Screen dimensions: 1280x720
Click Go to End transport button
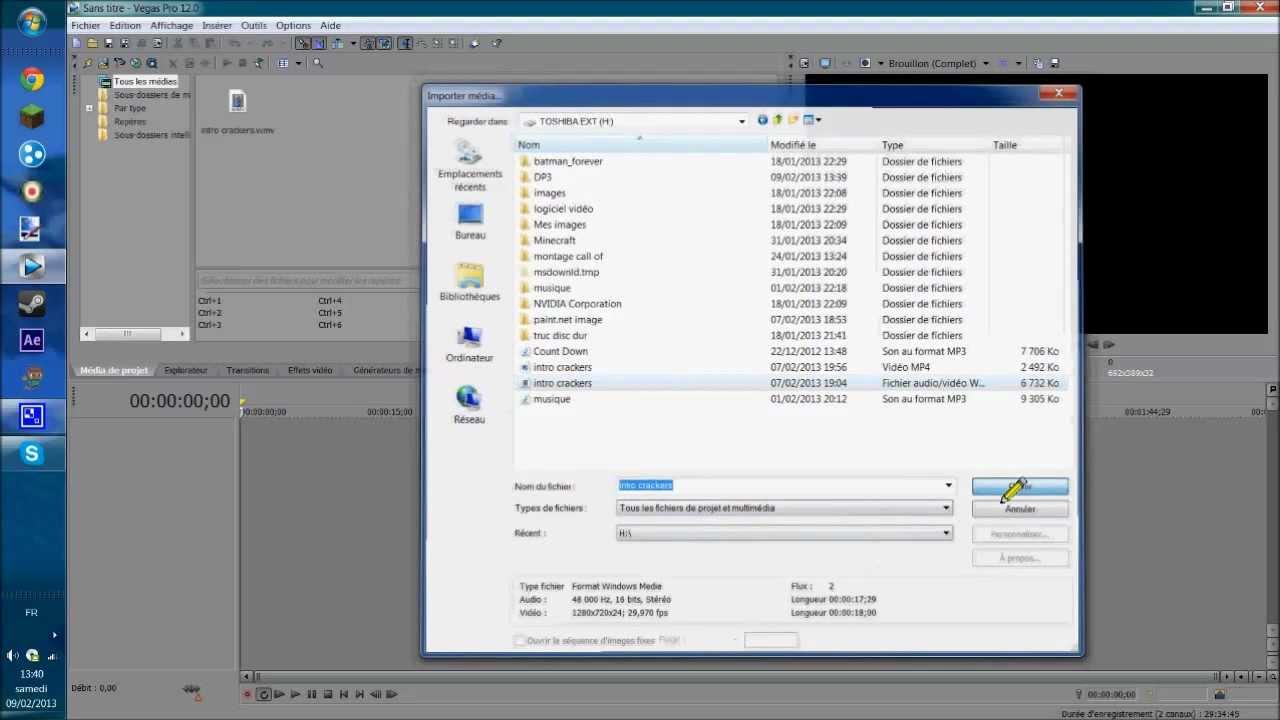pos(359,694)
